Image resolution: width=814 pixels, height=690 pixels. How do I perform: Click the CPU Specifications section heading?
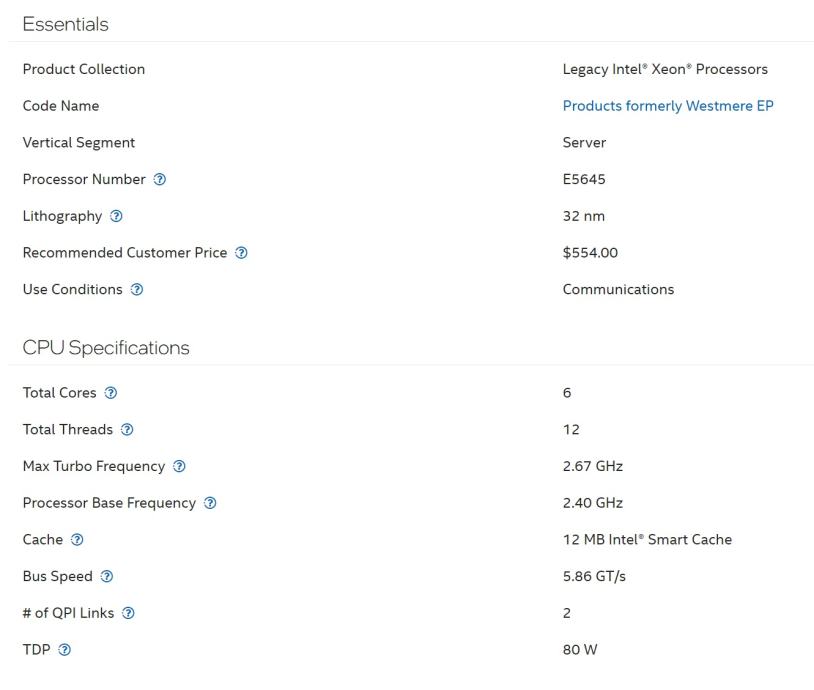click(x=105, y=348)
